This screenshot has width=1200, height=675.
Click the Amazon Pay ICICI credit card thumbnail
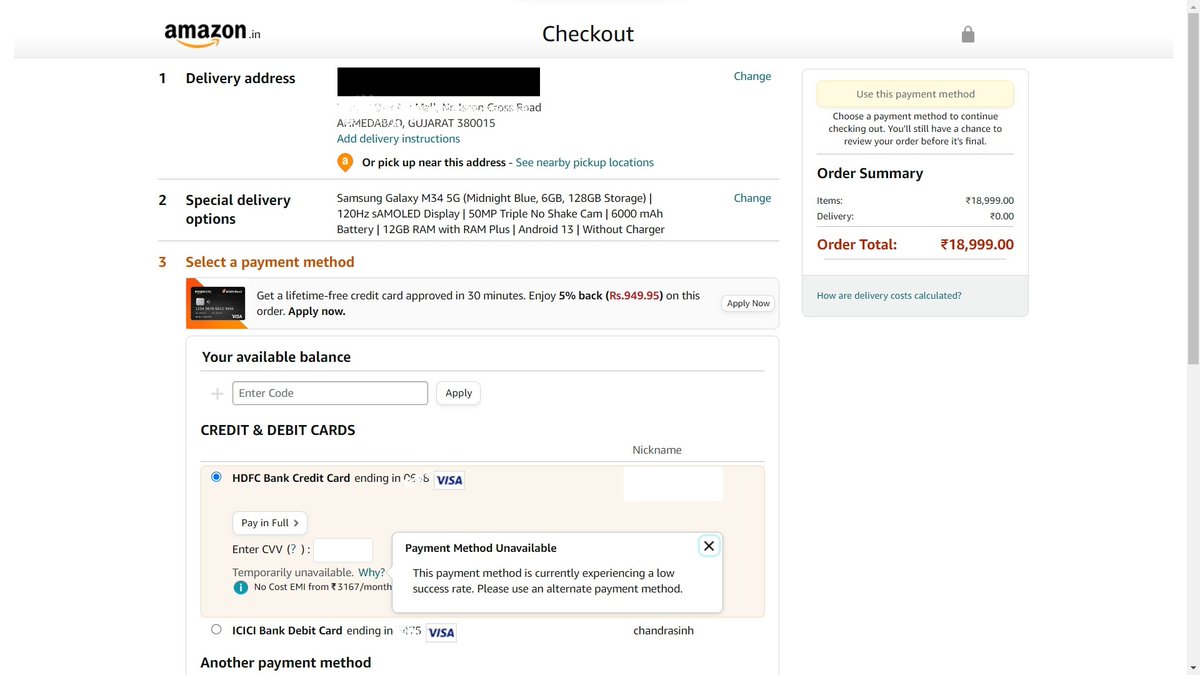[x=217, y=304]
